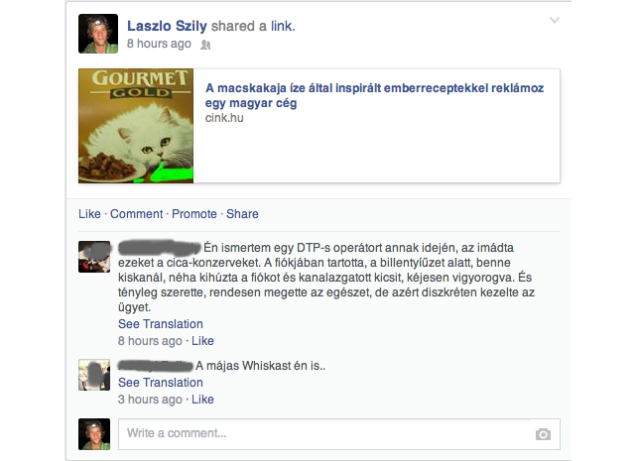
Task: See Translation of the DTP operator comment
Action: point(160,324)
